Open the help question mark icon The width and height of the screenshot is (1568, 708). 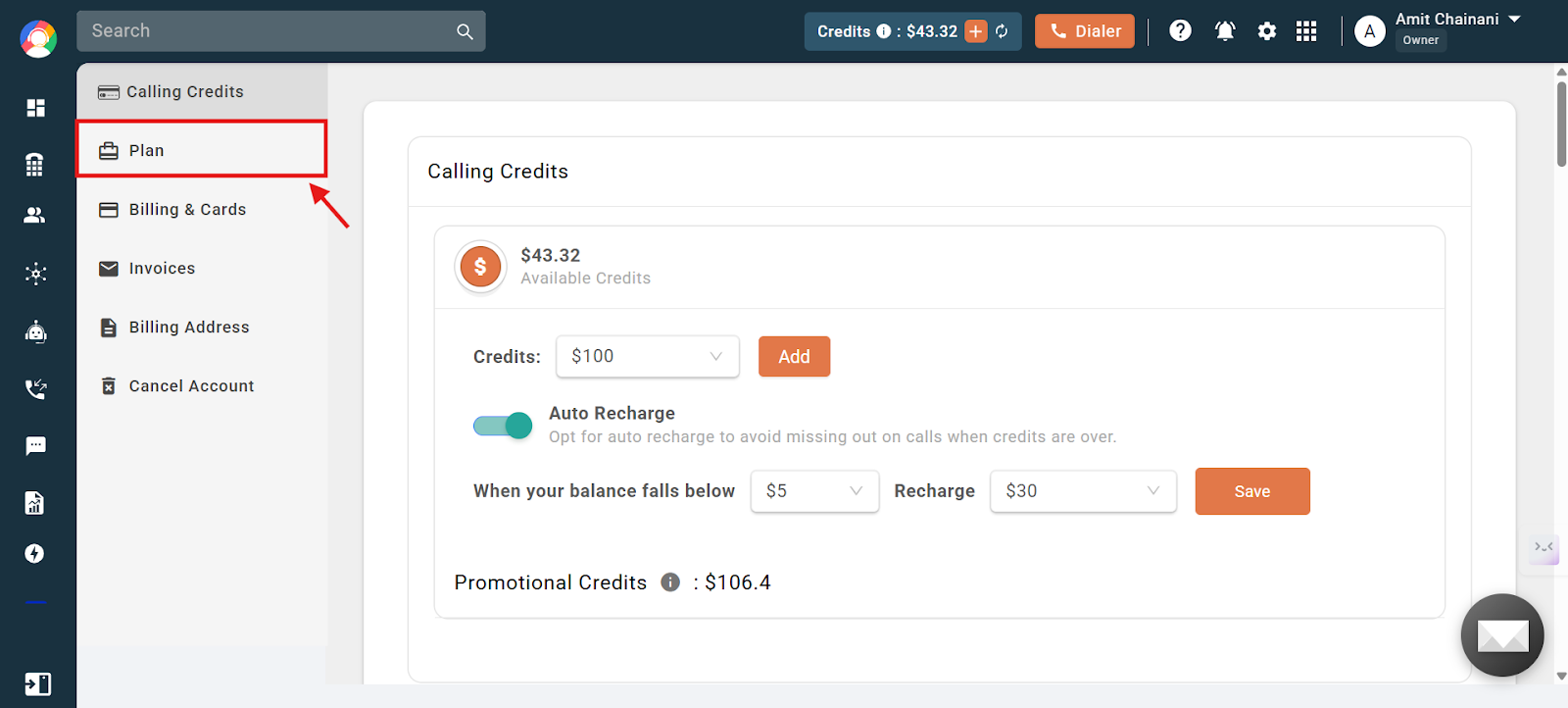coord(1181,30)
